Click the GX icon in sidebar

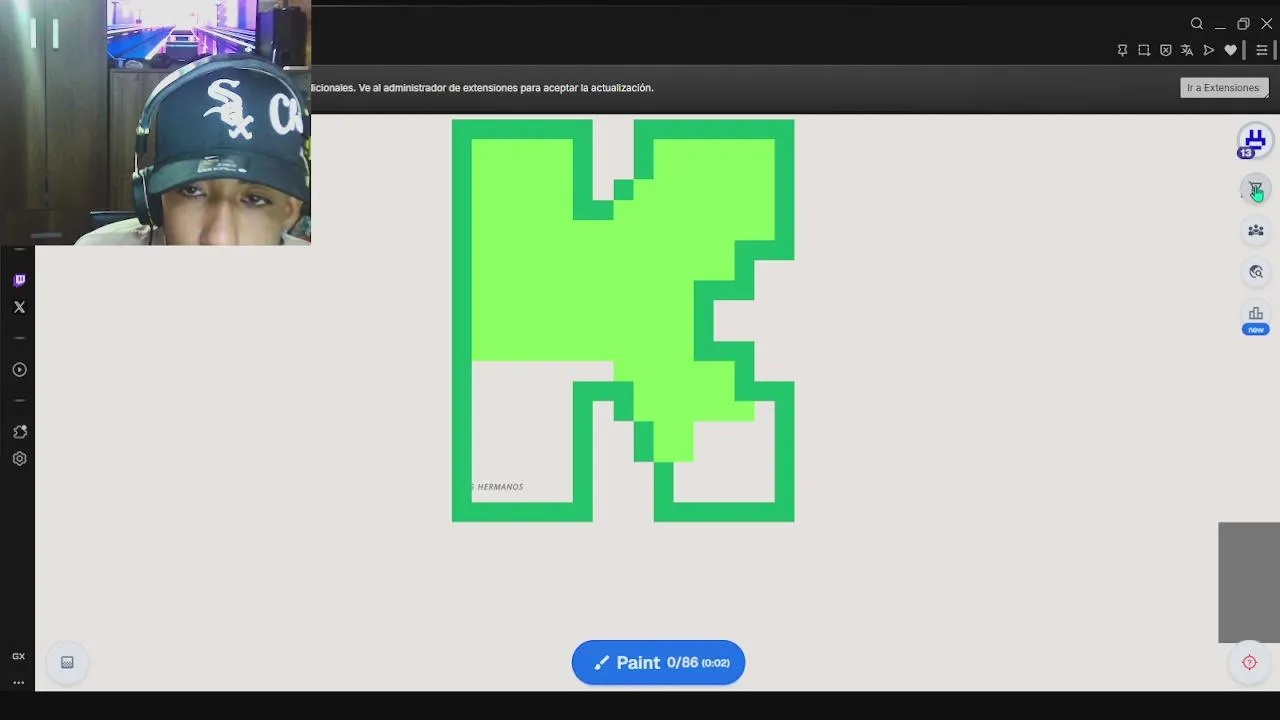click(x=18, y=656)
